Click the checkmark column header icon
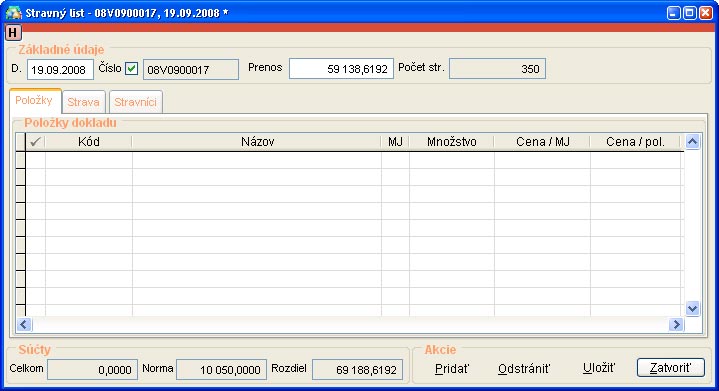Screen dimensions: 719x391 35,142
